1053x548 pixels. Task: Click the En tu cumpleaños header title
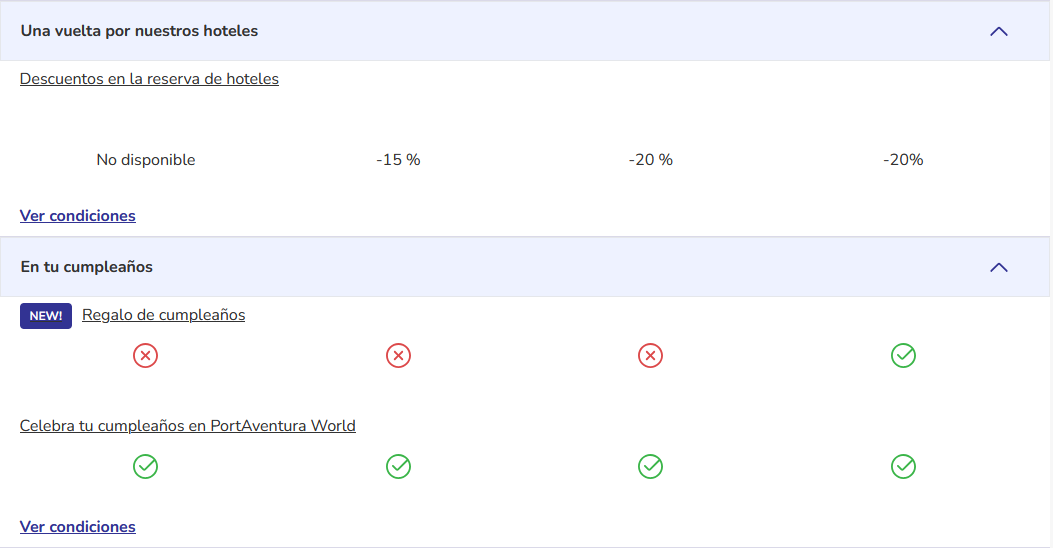tap(87, 267)
